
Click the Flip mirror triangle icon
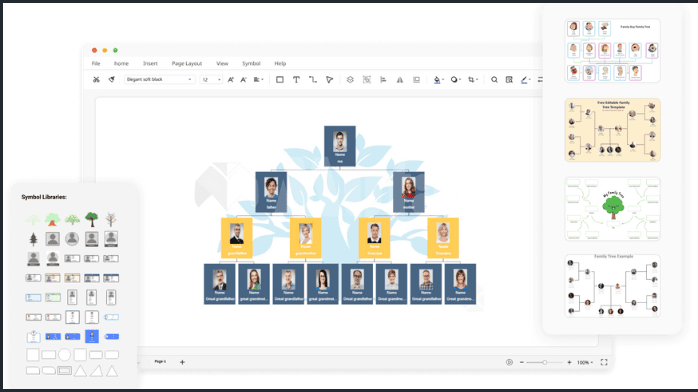click(x=400, y=80)
